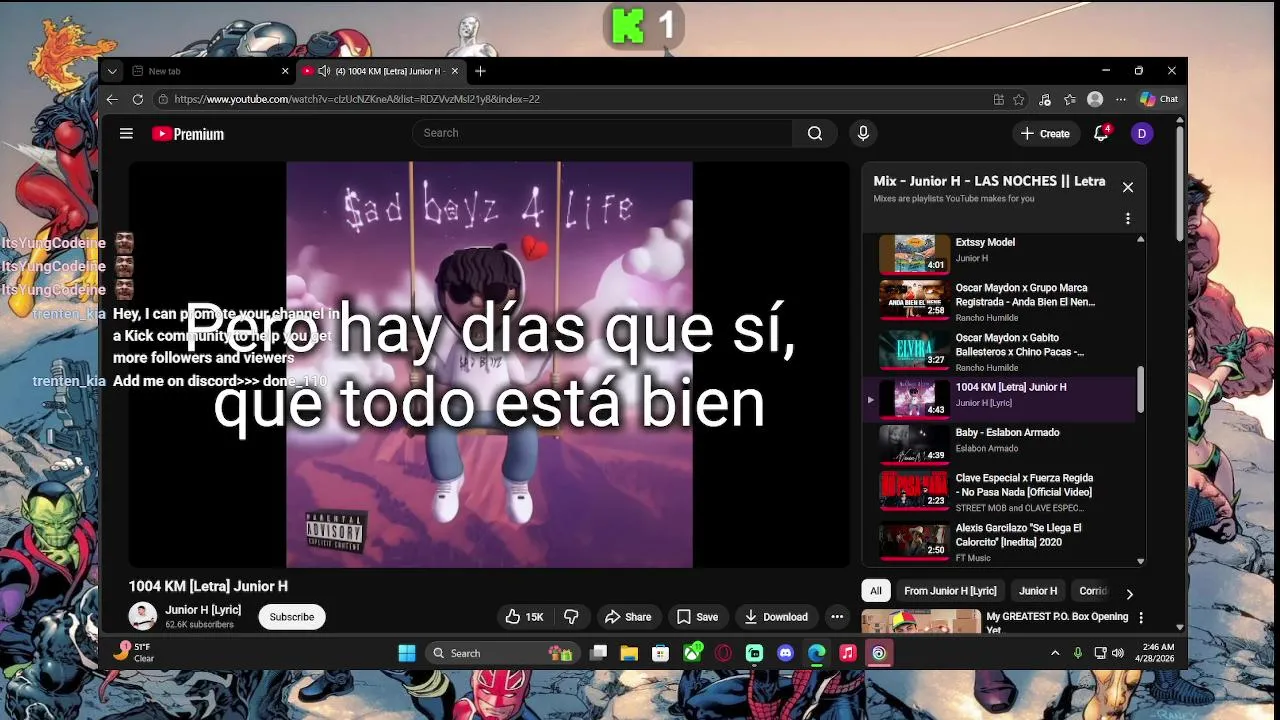
Task: Open Windows Start menu
Action: [x=407, y=653]
